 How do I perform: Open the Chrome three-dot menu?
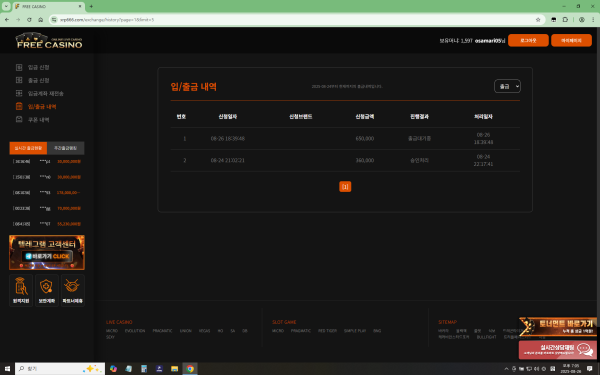(x=593, y=20)
